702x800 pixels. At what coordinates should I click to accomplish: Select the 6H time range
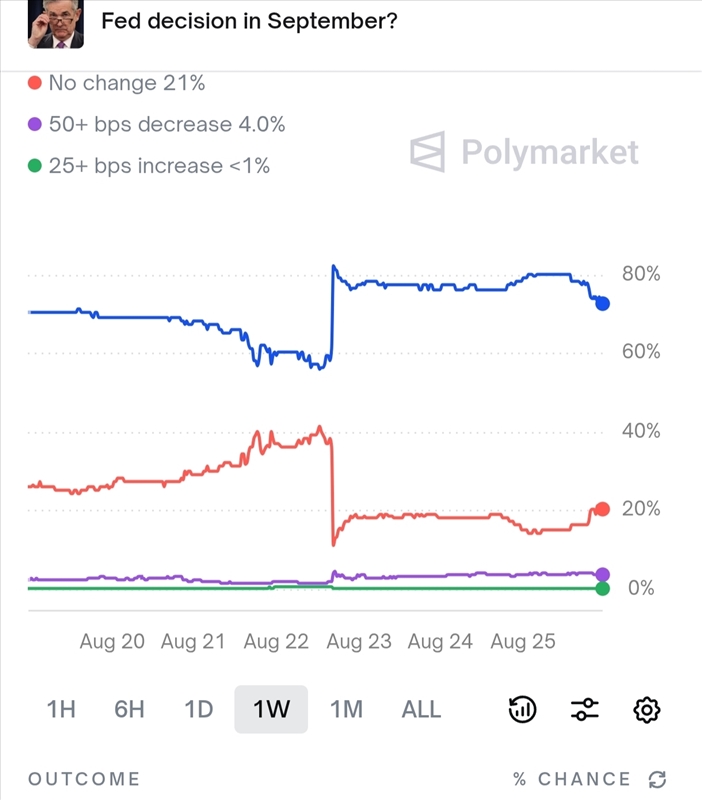point(130,709)
